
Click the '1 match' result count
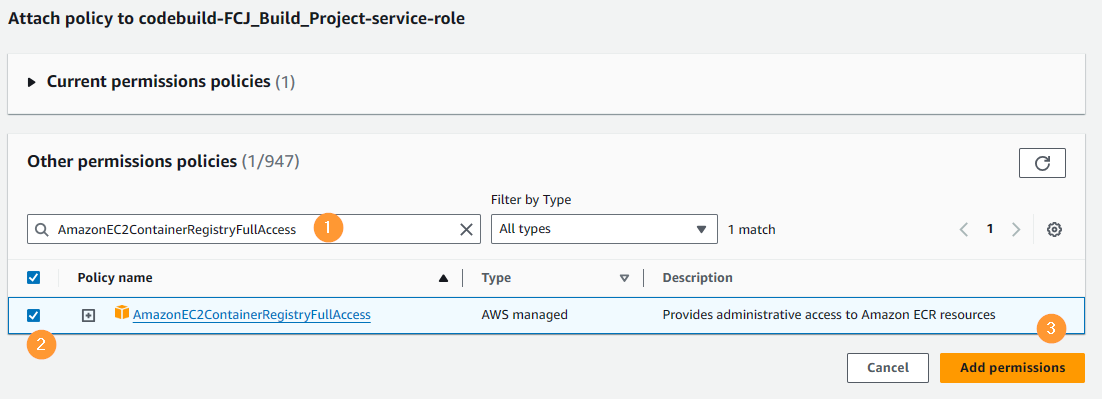(751, 229)
